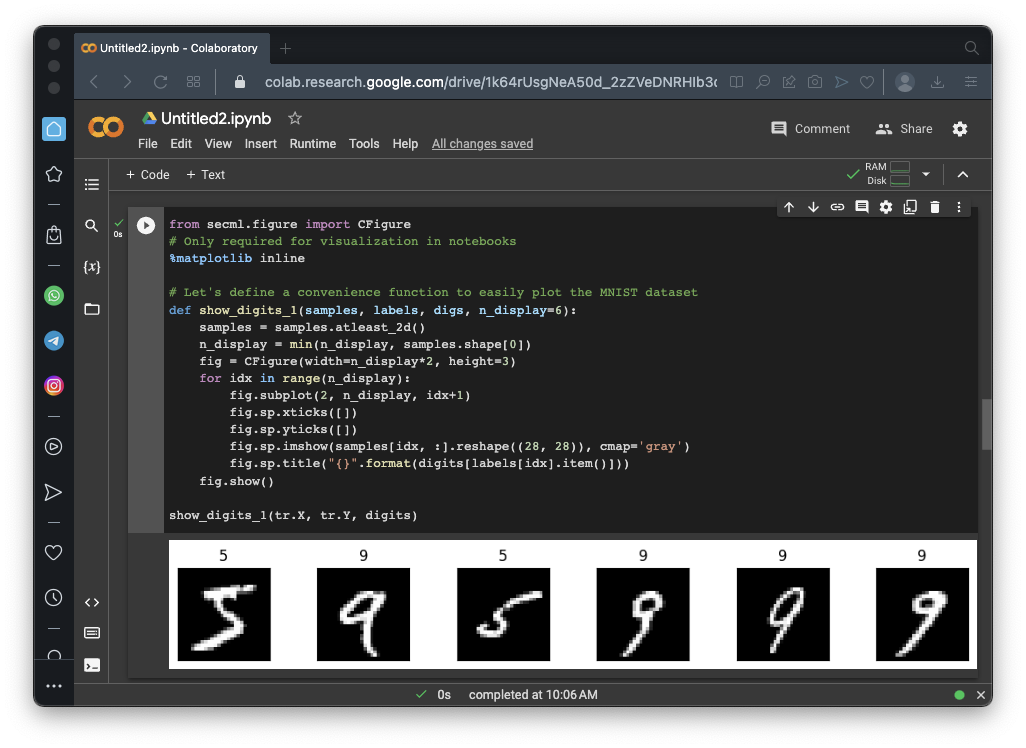Open terminal icon in left sidebar
This screenshot has height=748, width=1026.
pyautogui.click(x=92, y=665)
